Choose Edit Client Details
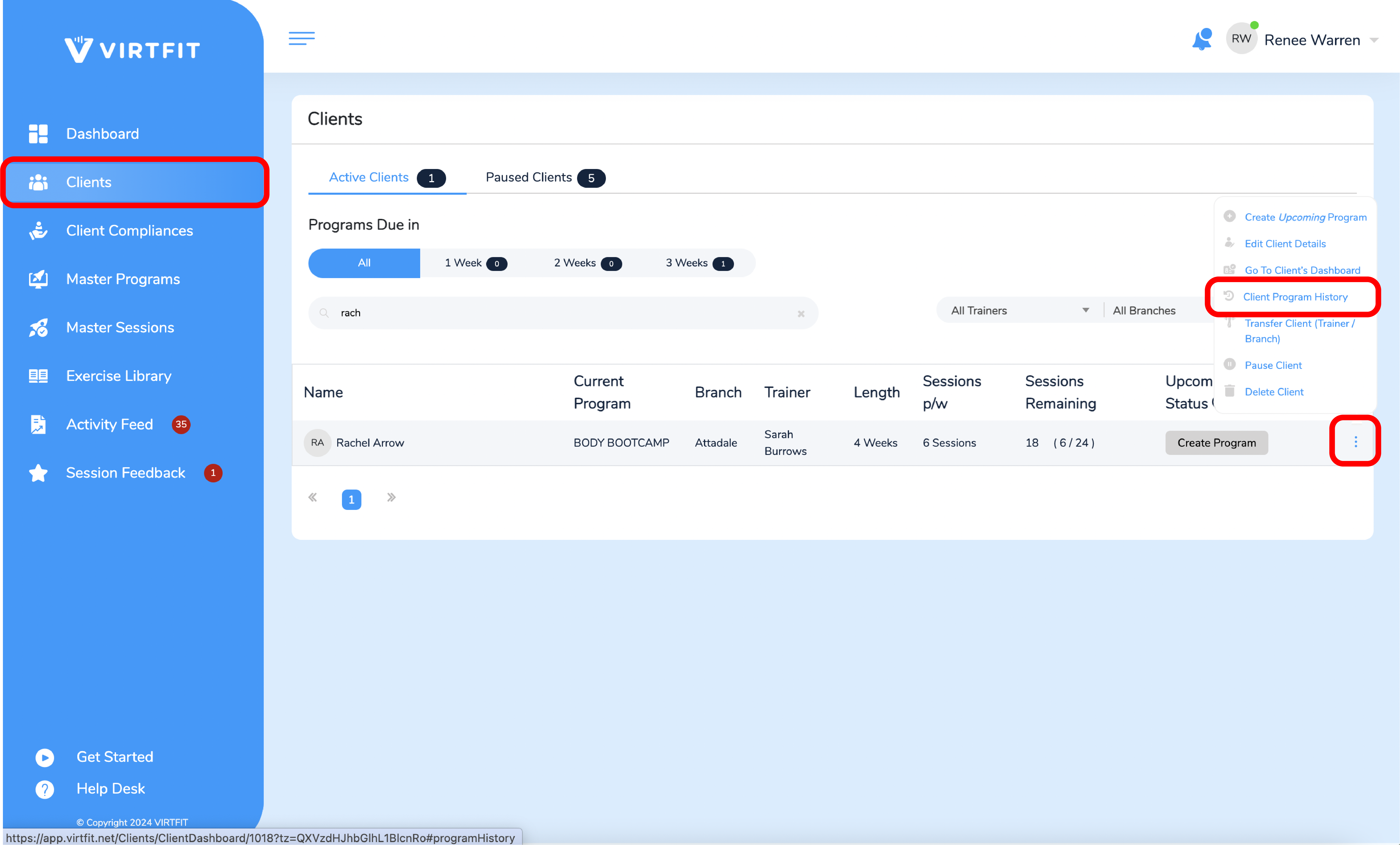This screenshot has height=845, width=1400. click(x=1285, y=244)
